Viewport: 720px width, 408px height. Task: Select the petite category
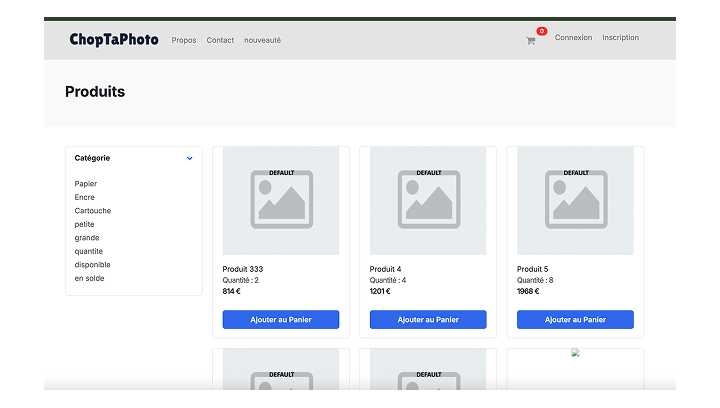point(84,224)
